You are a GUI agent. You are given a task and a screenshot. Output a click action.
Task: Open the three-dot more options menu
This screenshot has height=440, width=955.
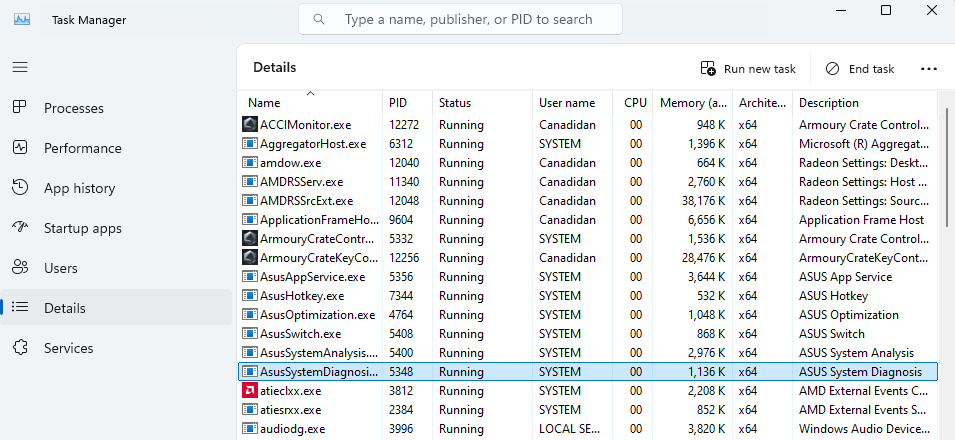point(928,69)
